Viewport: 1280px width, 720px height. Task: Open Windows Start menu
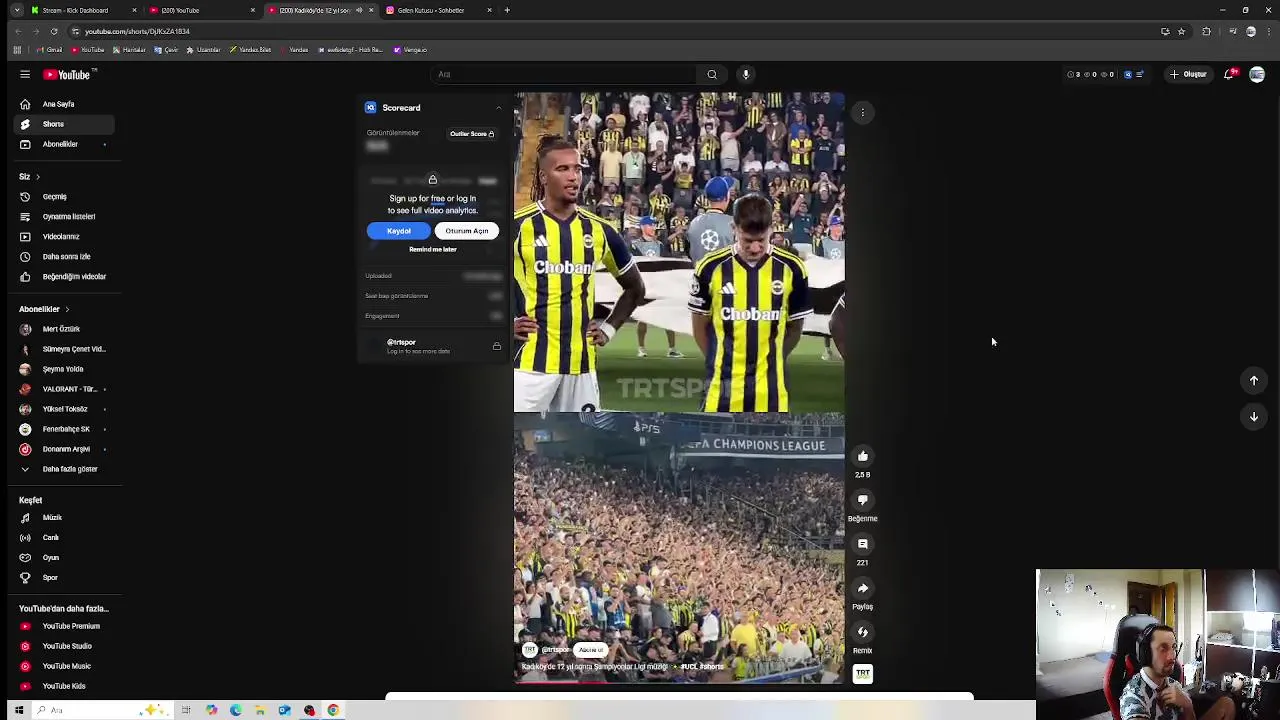point(18,710)
